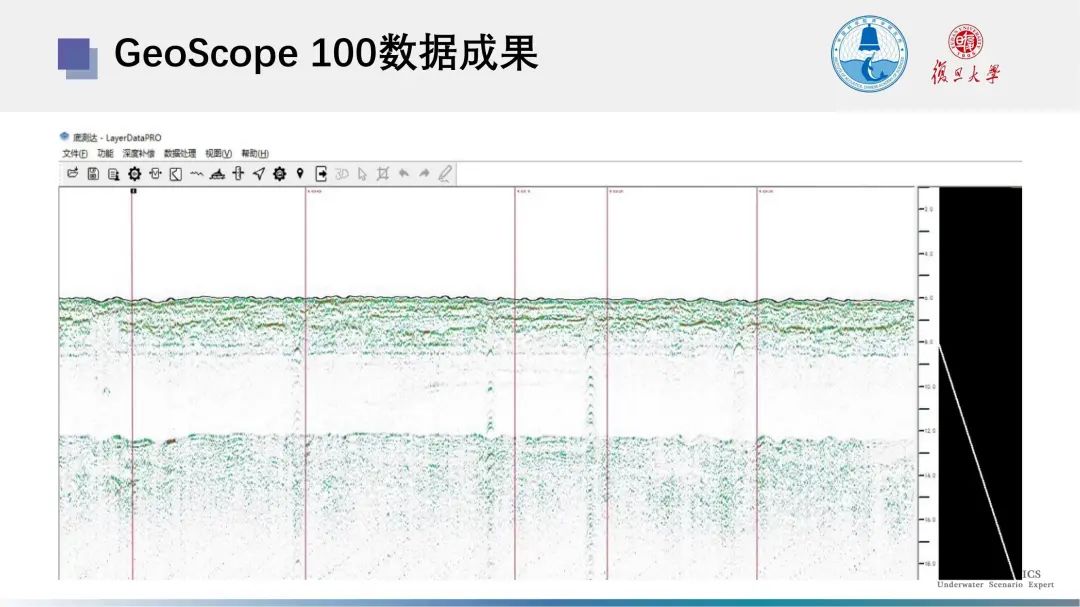1080x607 pixels.
Task: Open the 视图(V) menu
Action: (x=218, y=153)
